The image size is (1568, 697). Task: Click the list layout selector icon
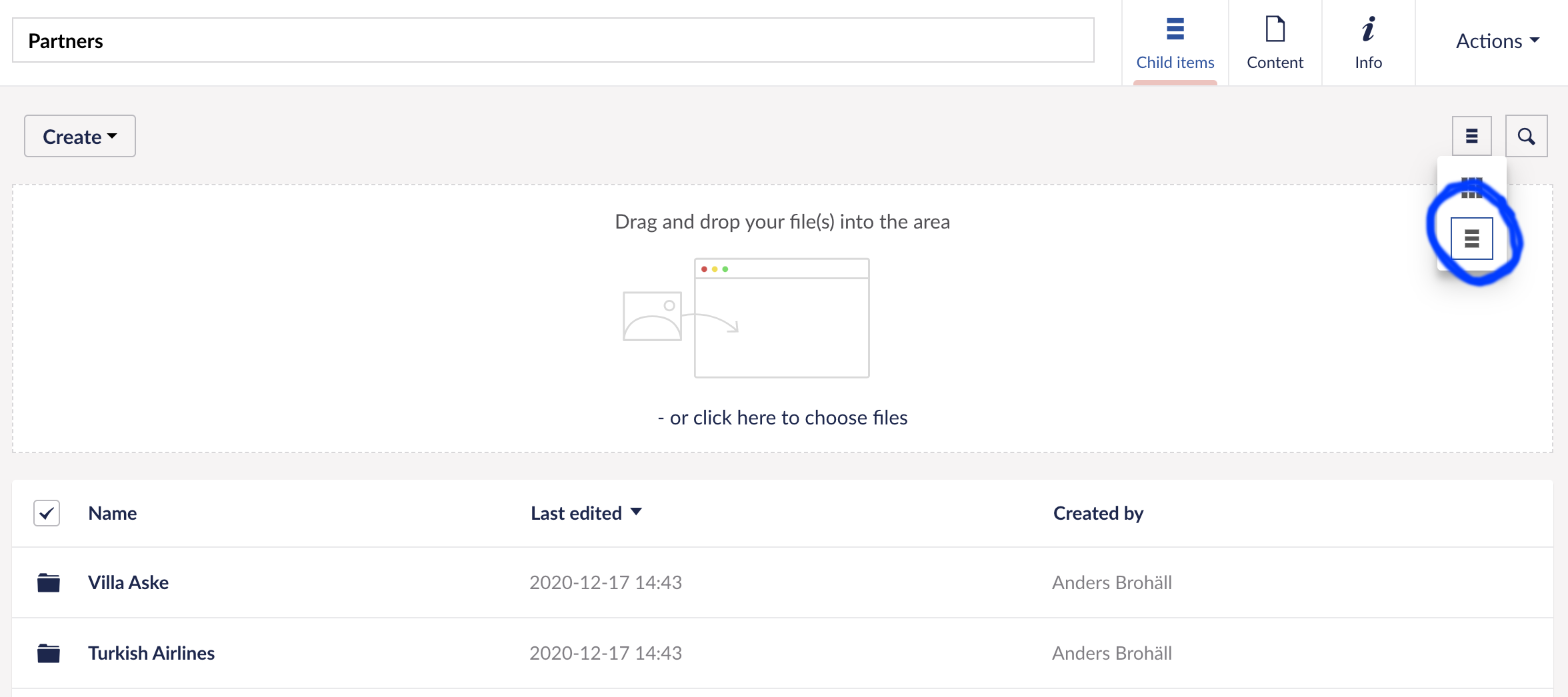point(1472,136)
